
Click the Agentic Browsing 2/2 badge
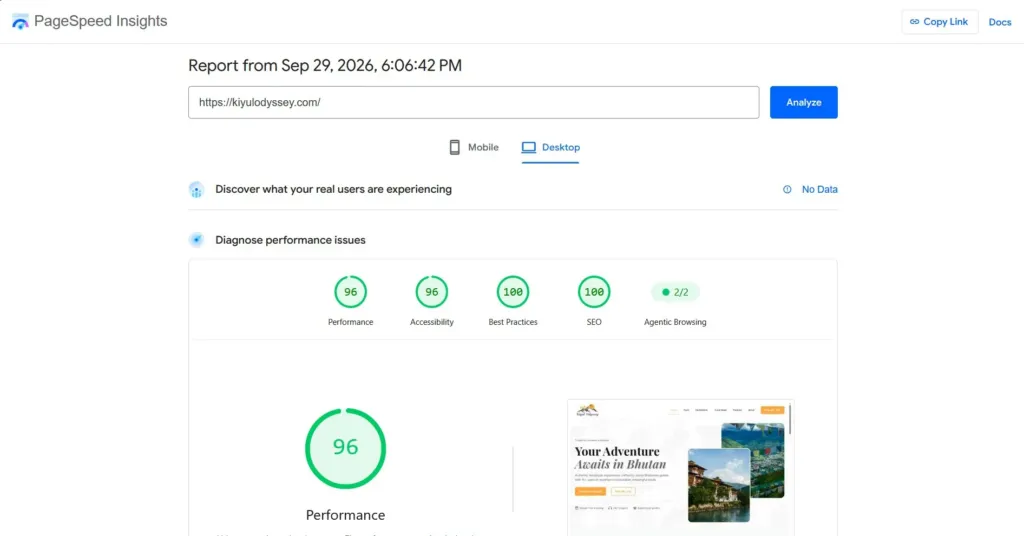675,292
